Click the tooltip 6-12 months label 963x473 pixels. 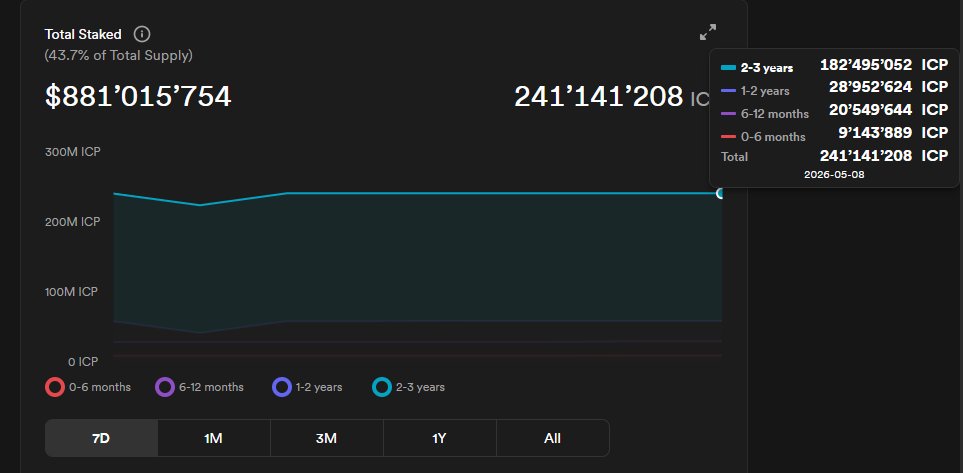[774, 114]
